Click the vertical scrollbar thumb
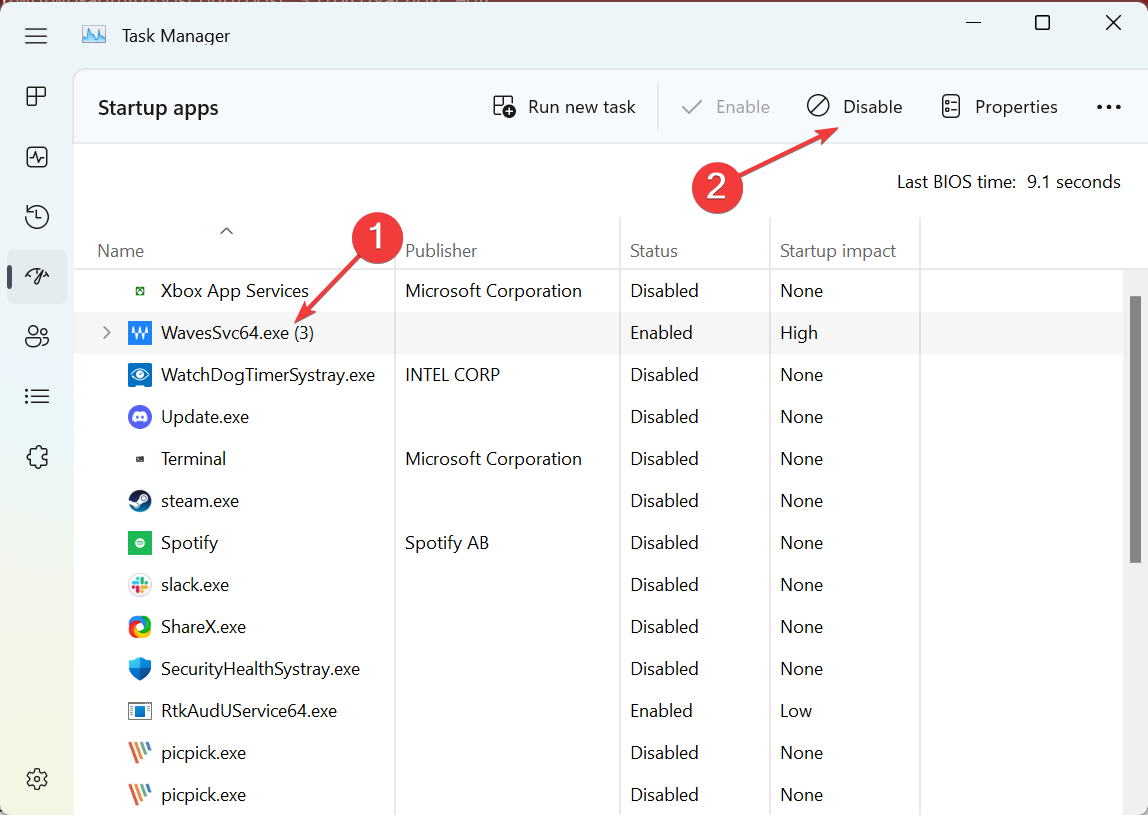1148x815 pixels. pyautogui.click(x=1135, y=429)
